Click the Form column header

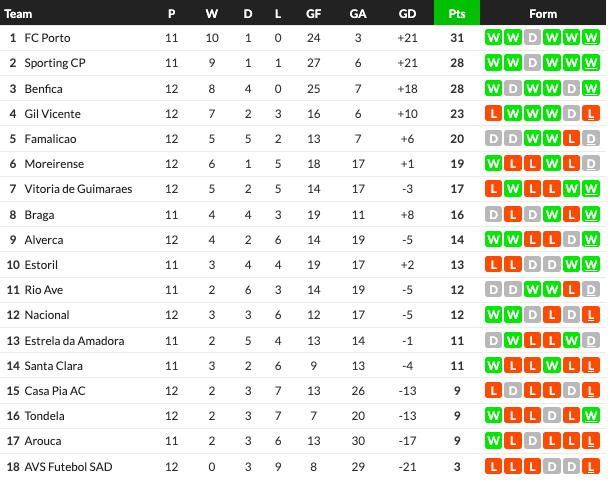543,13
